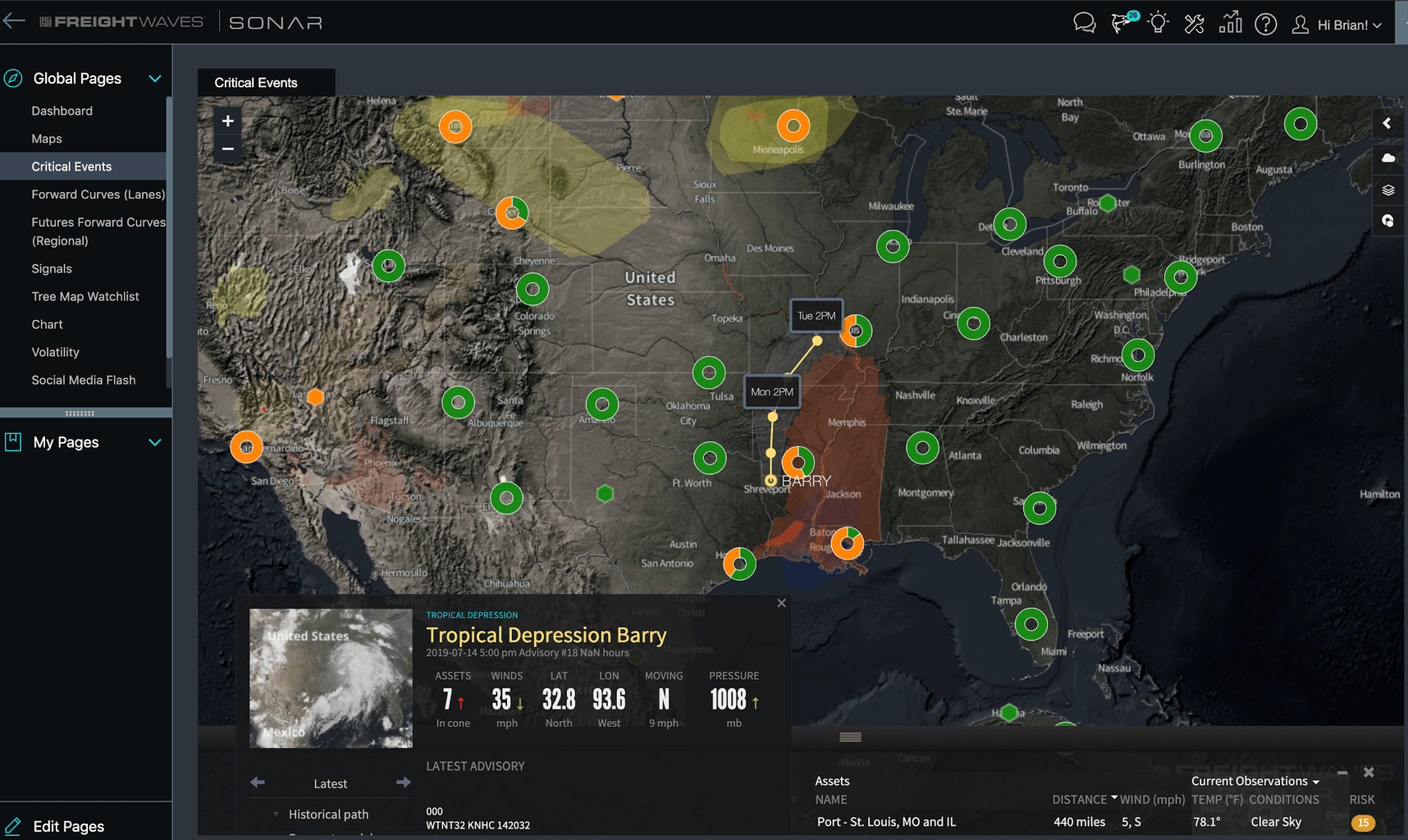Open the map layers stack button

(1388, 190)
